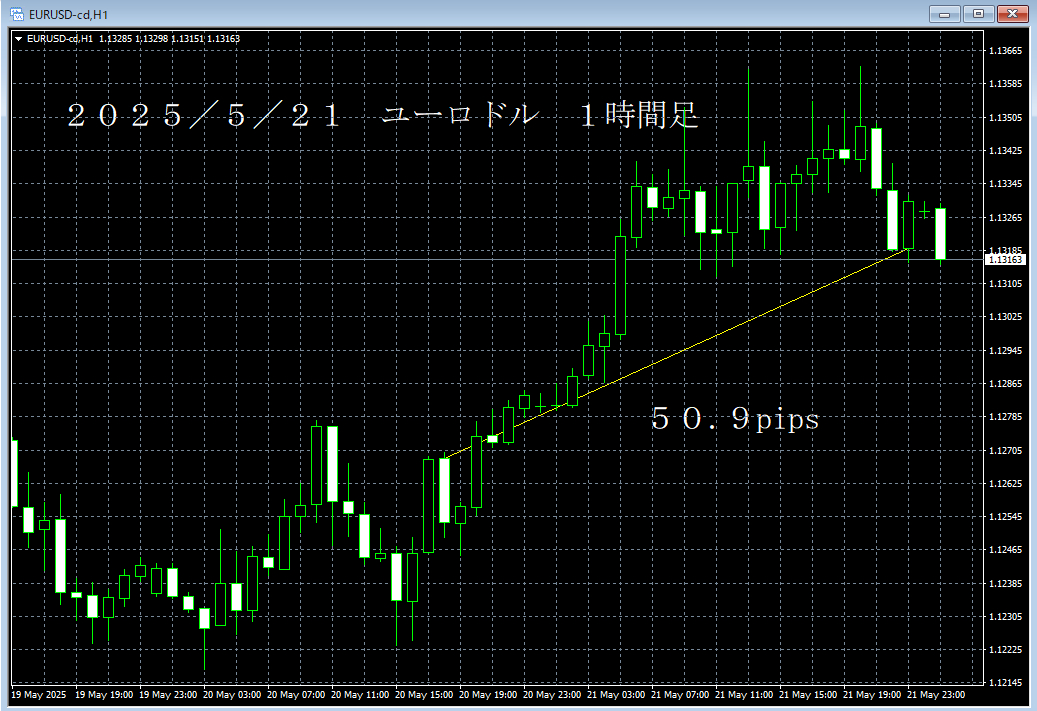
Task: Click the 1.13505 price scale label
Action: [x=1005, y=118]
